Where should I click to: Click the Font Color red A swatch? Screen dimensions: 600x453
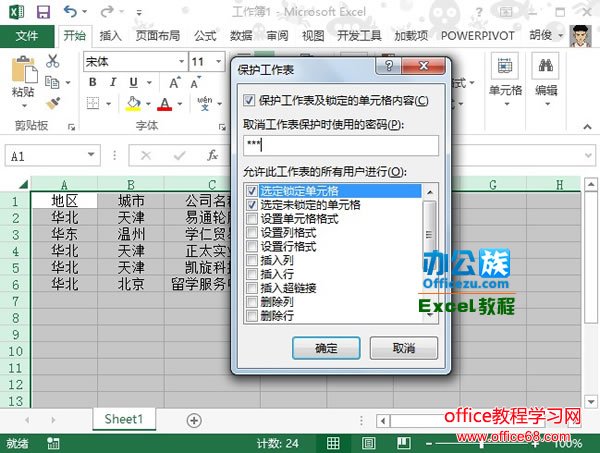pos(165,104)
